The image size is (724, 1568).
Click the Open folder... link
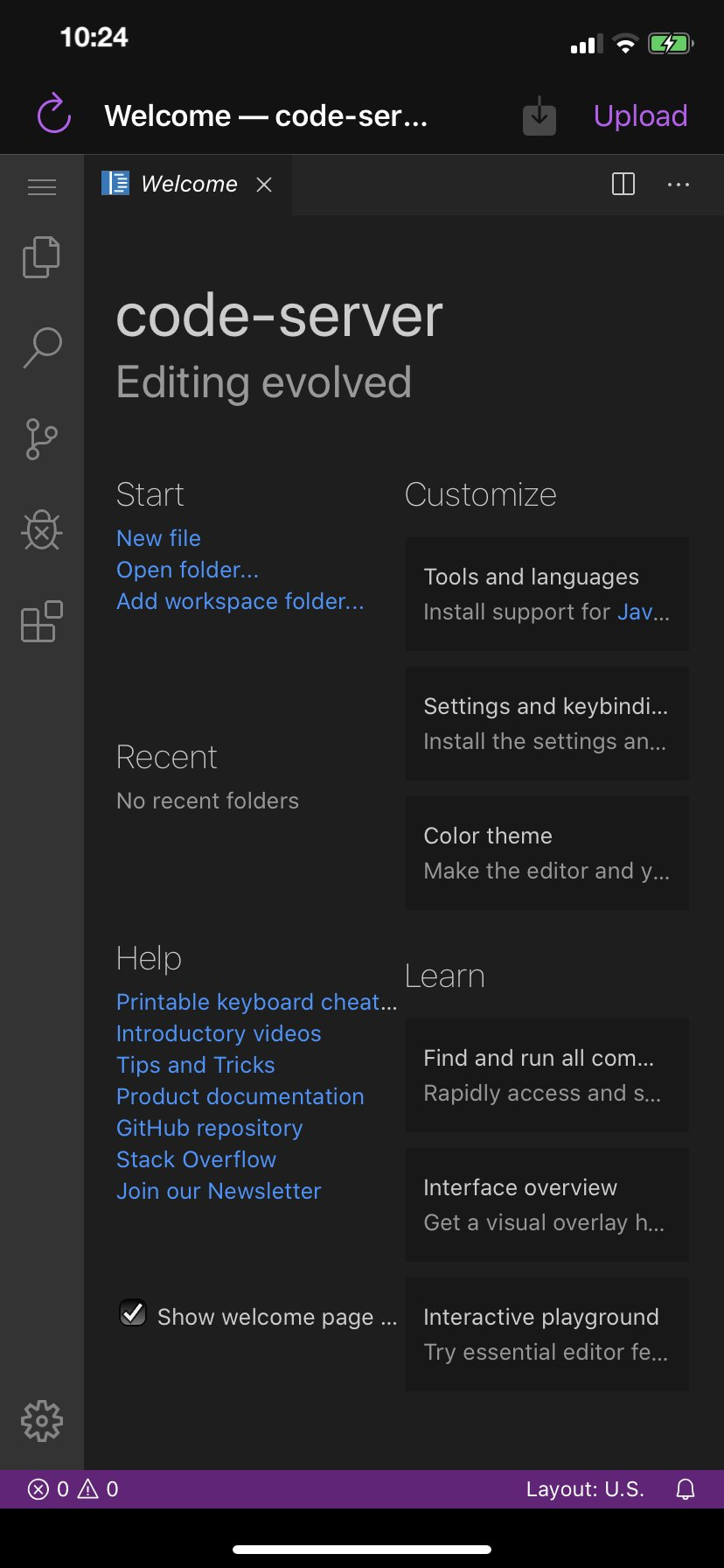(x=187, y=570)
